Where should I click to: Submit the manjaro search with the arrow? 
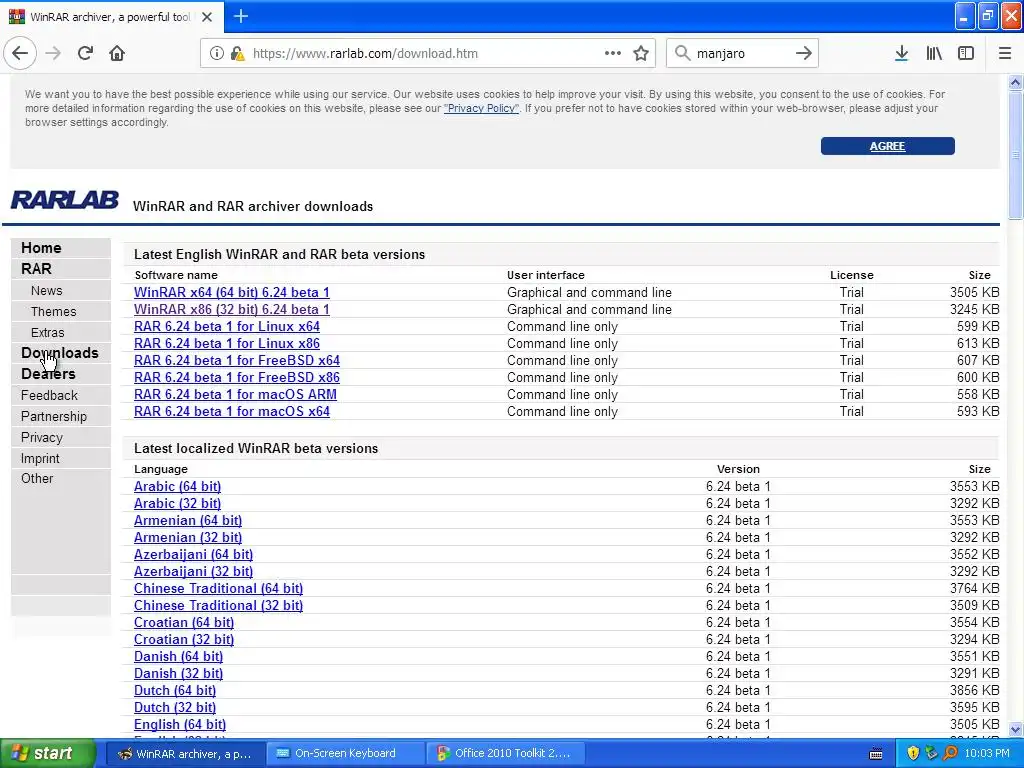click(x=804, y=53)
